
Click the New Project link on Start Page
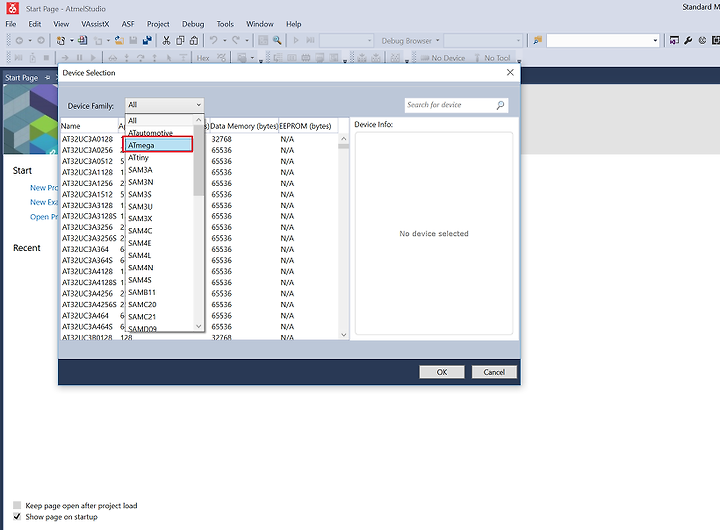(x=44, y=188)
